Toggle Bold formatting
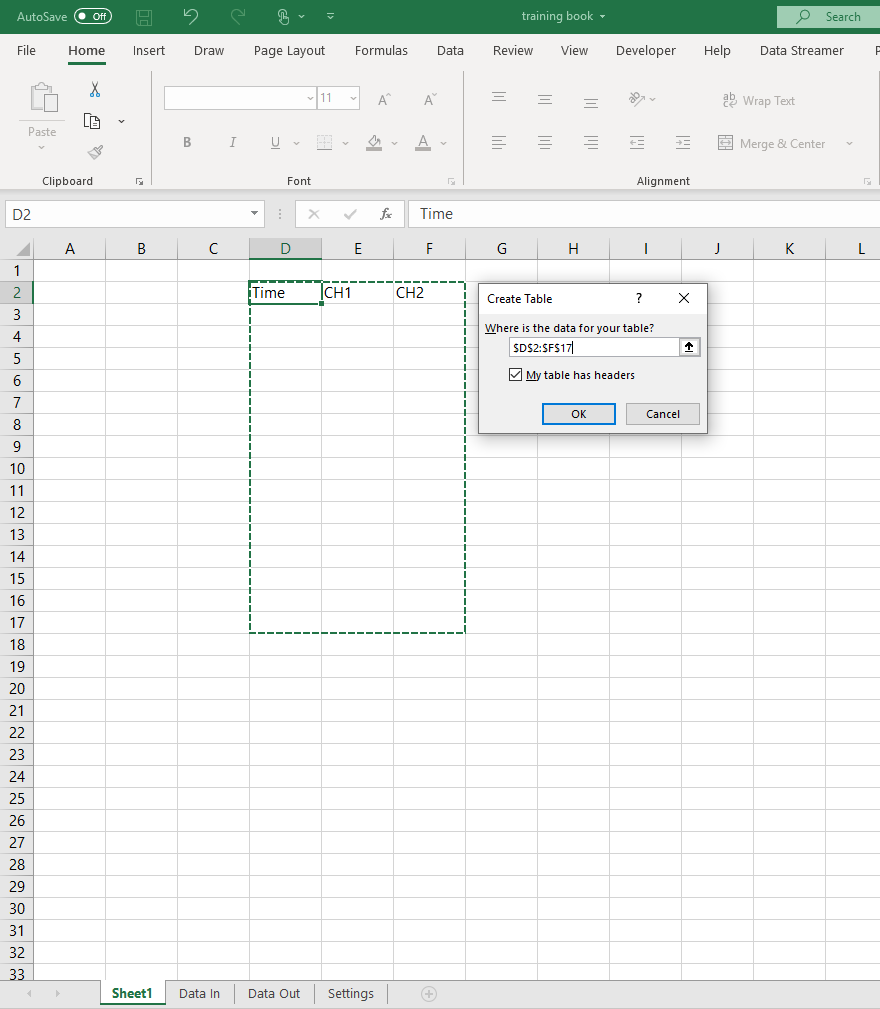 pyautogui.click(x=187, y=142)
